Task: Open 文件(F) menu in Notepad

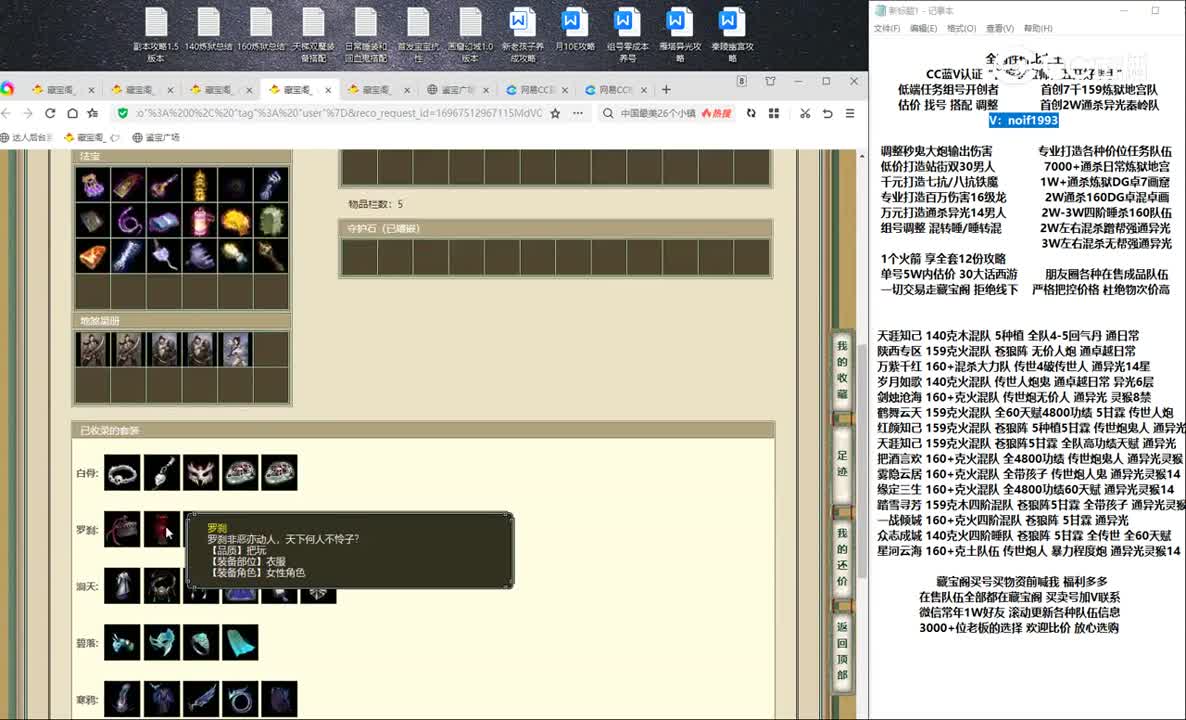Action: tap(886, 28)
